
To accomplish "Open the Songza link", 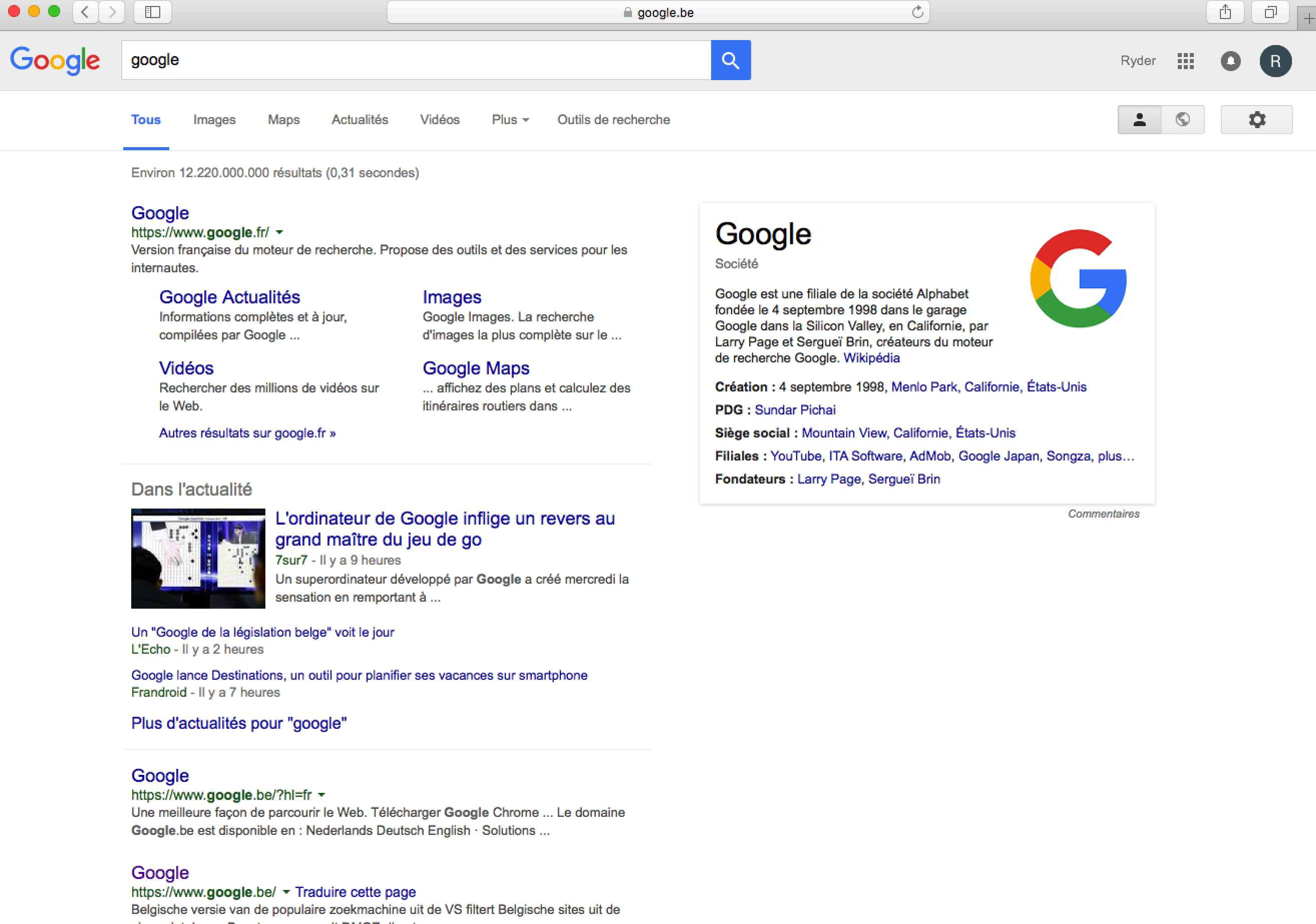I will click(1069, 456).
